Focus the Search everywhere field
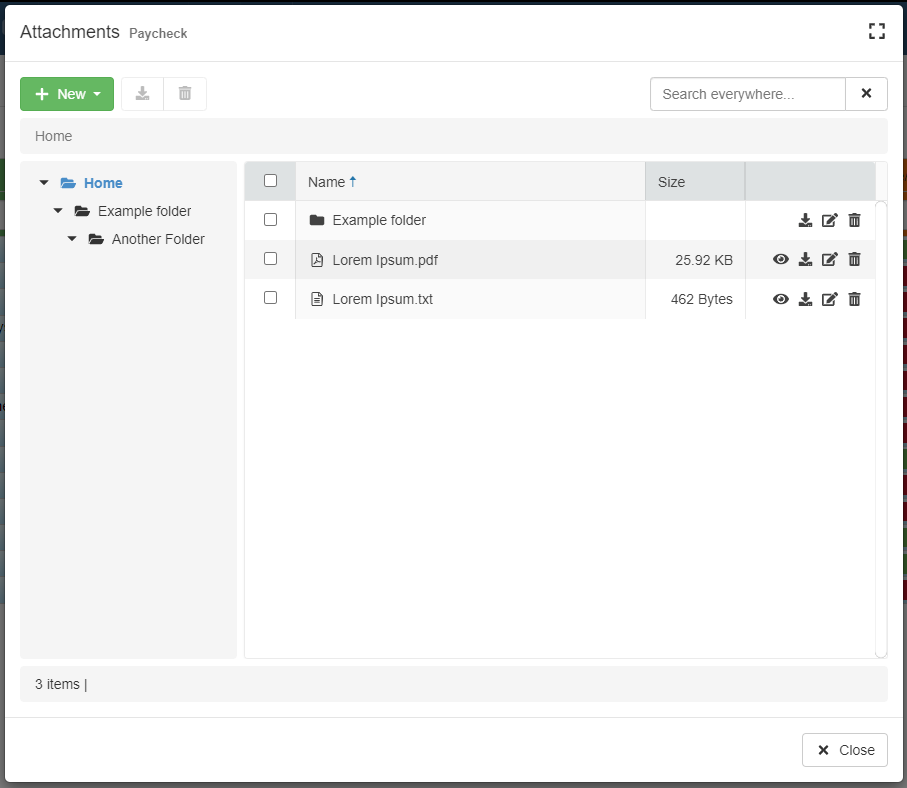This screenshot has width=907, height=788. 747,94
